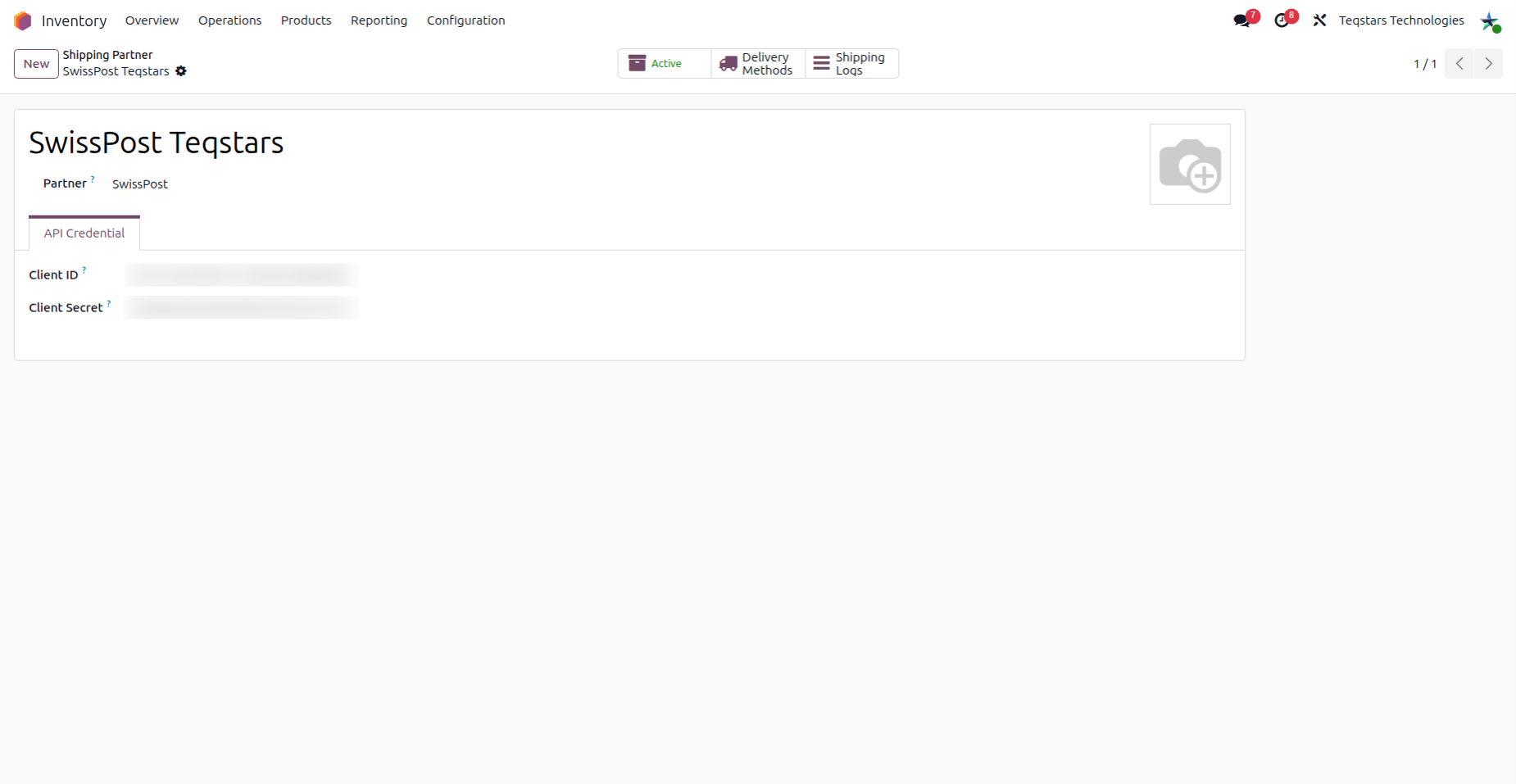This screenshot has height=784, width=1516.
Task: Show help tooltip next to Client ID
Action: (84, 270)
